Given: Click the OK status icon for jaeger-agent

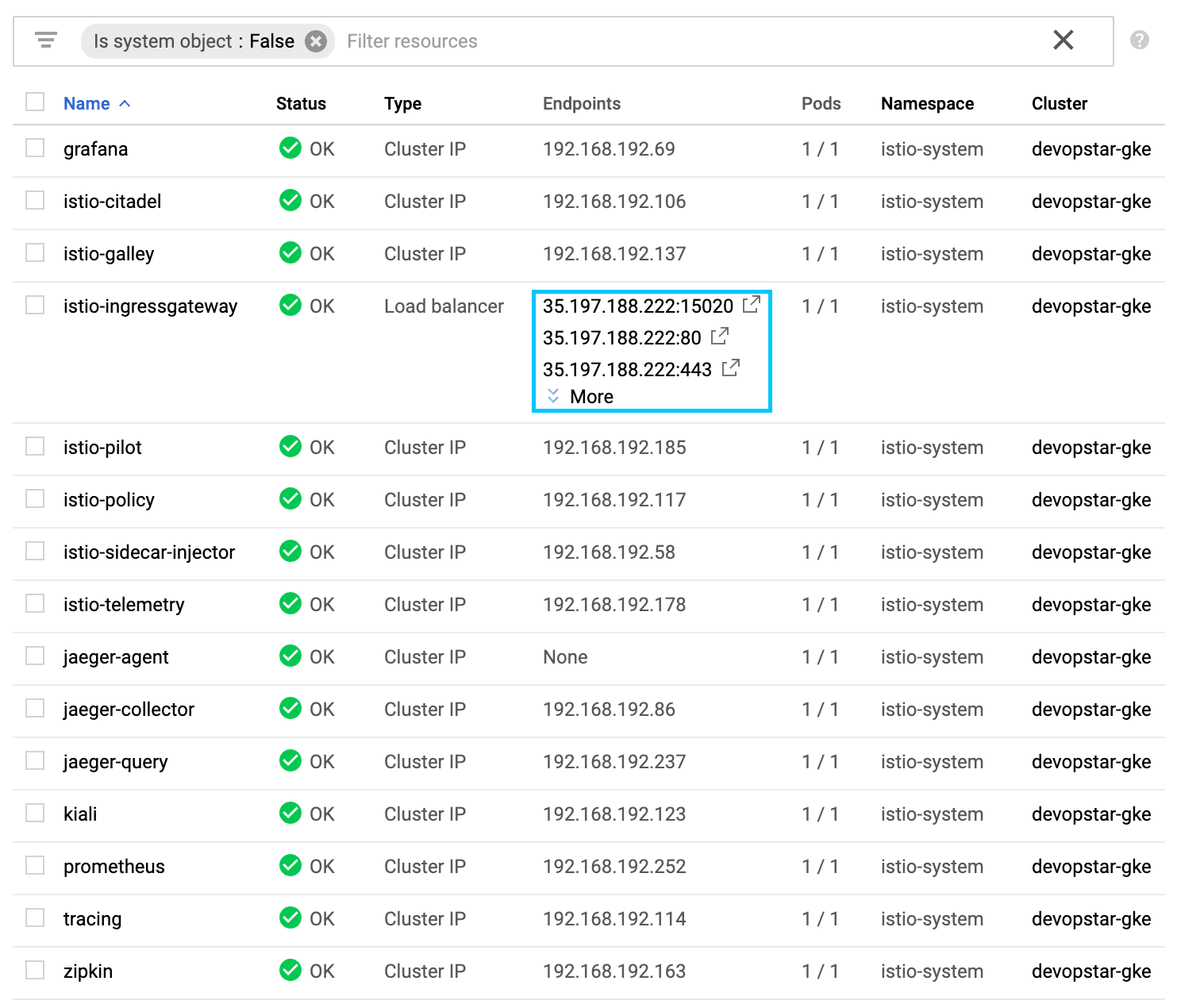Looking at the screenshot, I should 290,657.
